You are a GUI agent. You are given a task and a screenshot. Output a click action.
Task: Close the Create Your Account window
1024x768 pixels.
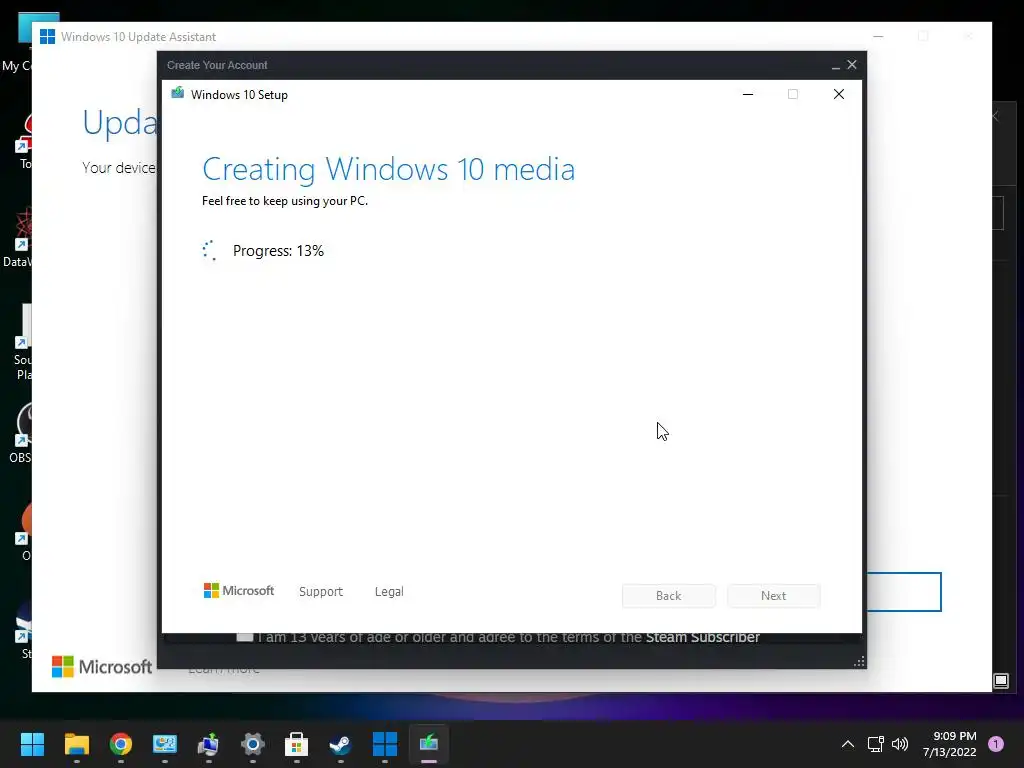852,65
